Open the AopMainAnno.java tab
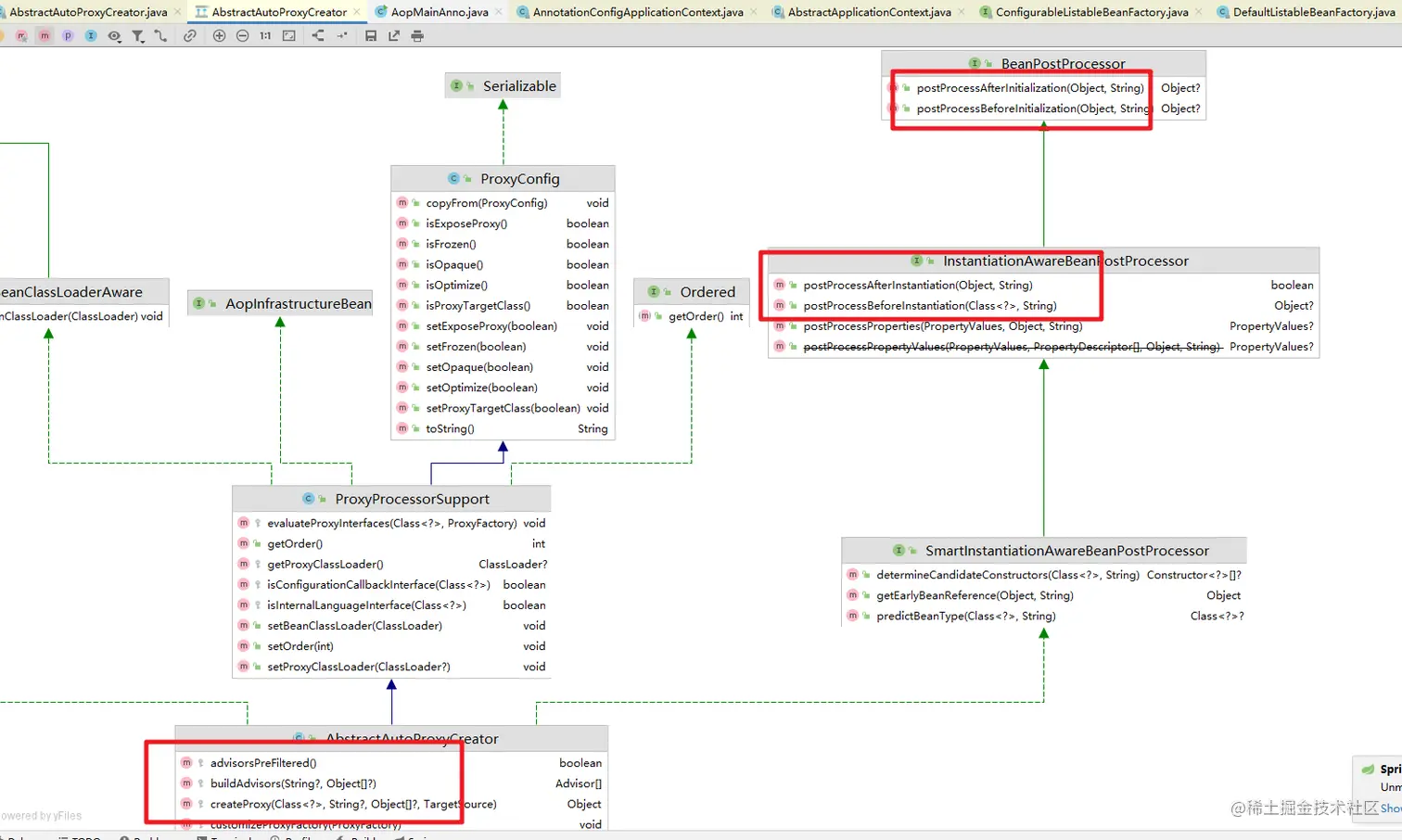 (440, 12)
